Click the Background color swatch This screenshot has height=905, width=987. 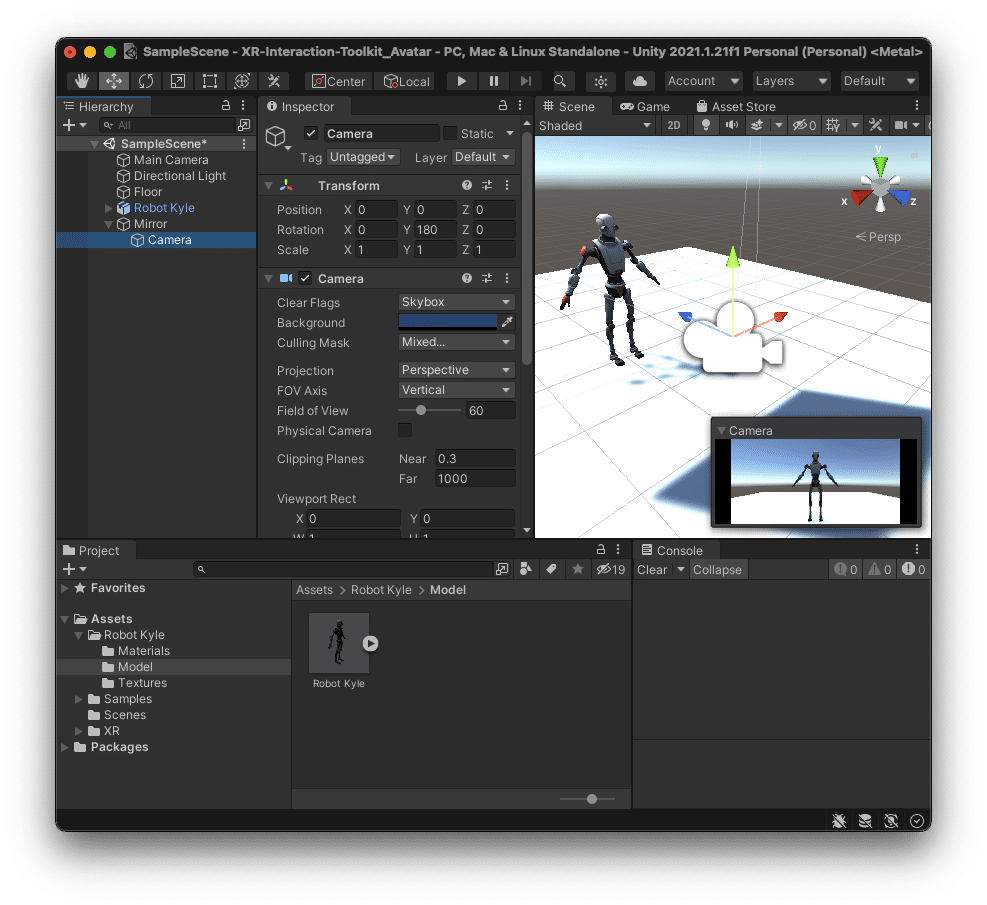pyautogui.click(x=448, y=322)
